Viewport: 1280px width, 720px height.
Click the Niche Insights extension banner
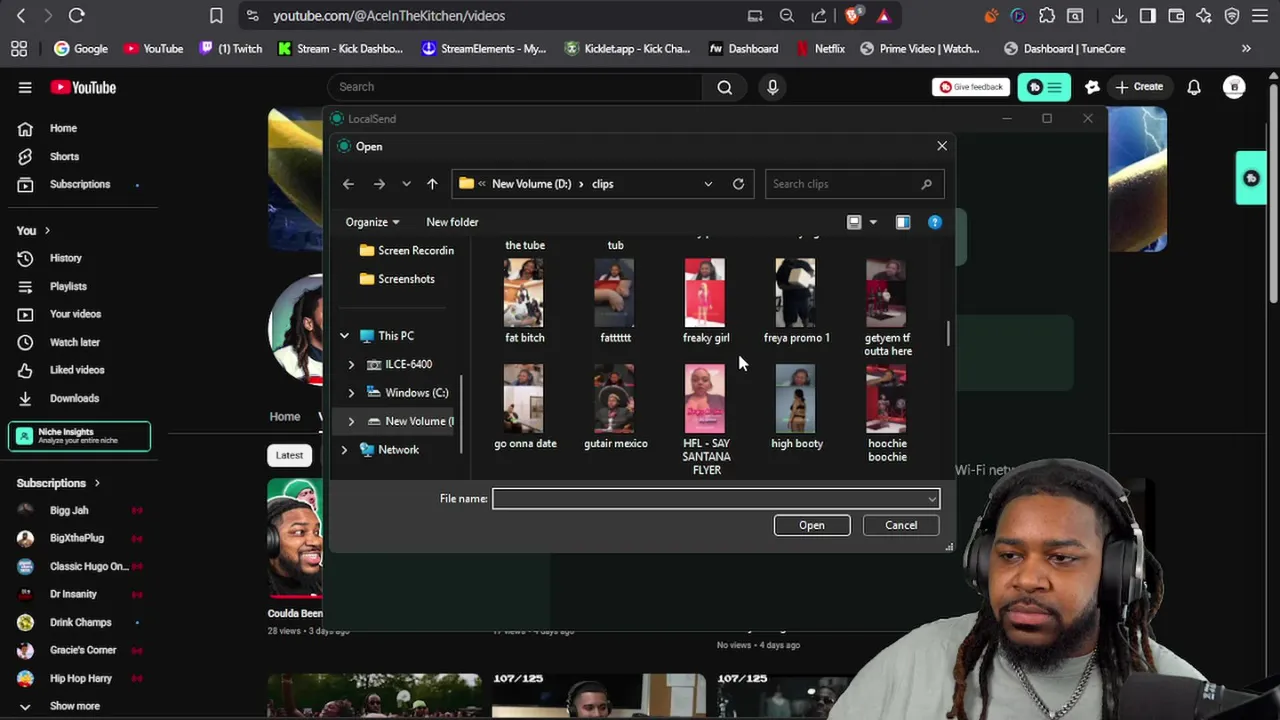coord(80,436)
